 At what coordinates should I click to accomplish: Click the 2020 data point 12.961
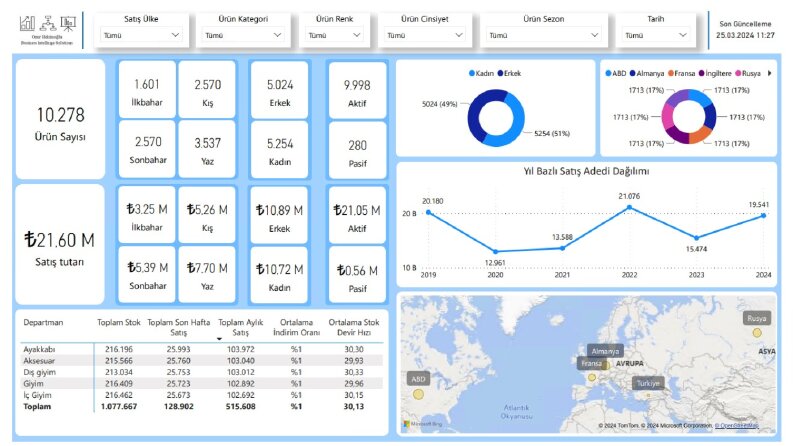click(496, 251)
